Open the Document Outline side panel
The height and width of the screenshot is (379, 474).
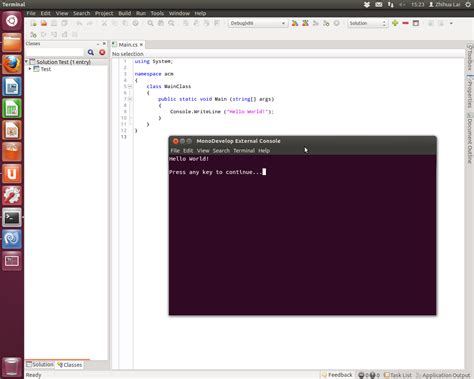coord(470,138)
